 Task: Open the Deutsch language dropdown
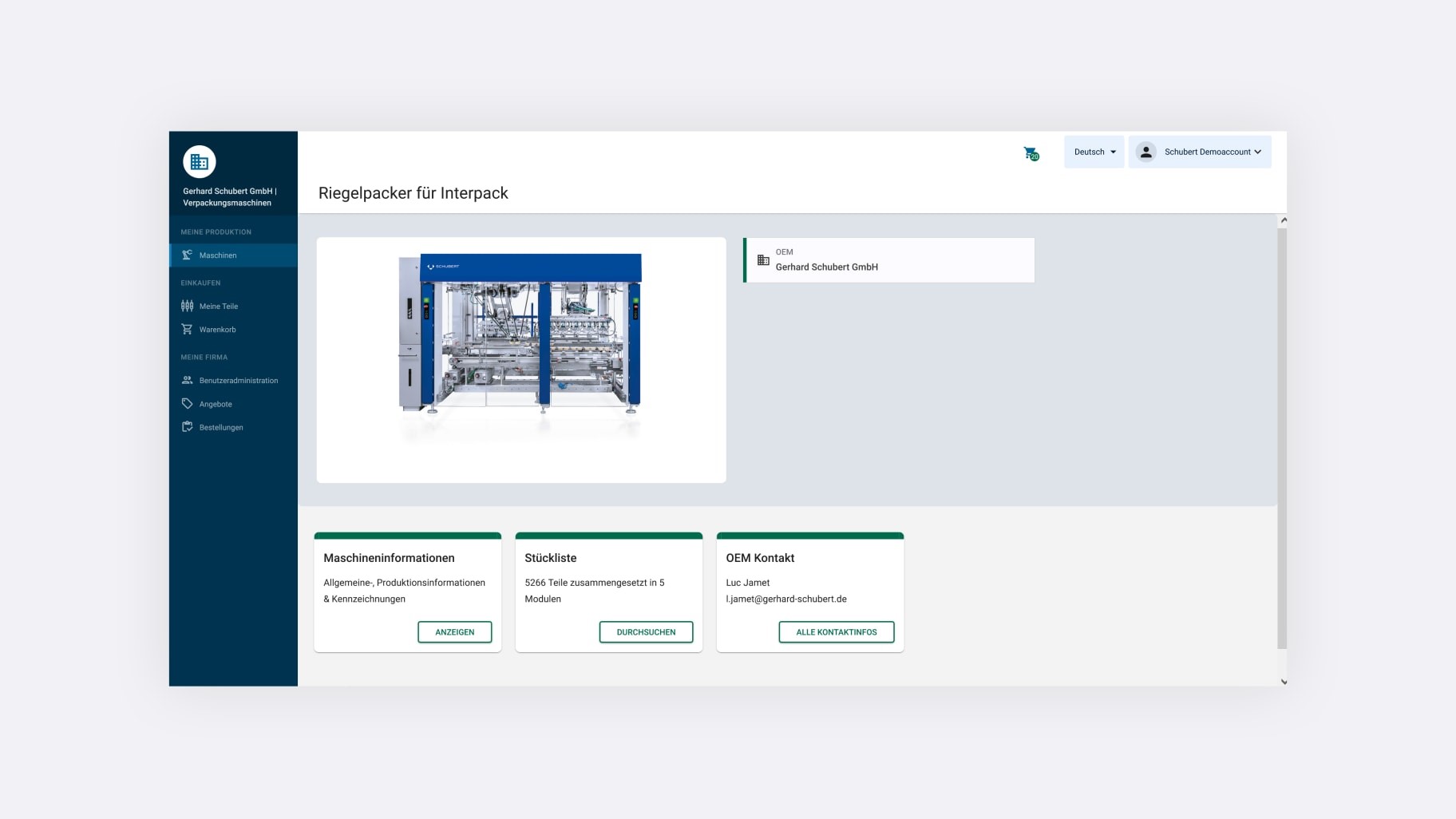[x=1094, y=152]
